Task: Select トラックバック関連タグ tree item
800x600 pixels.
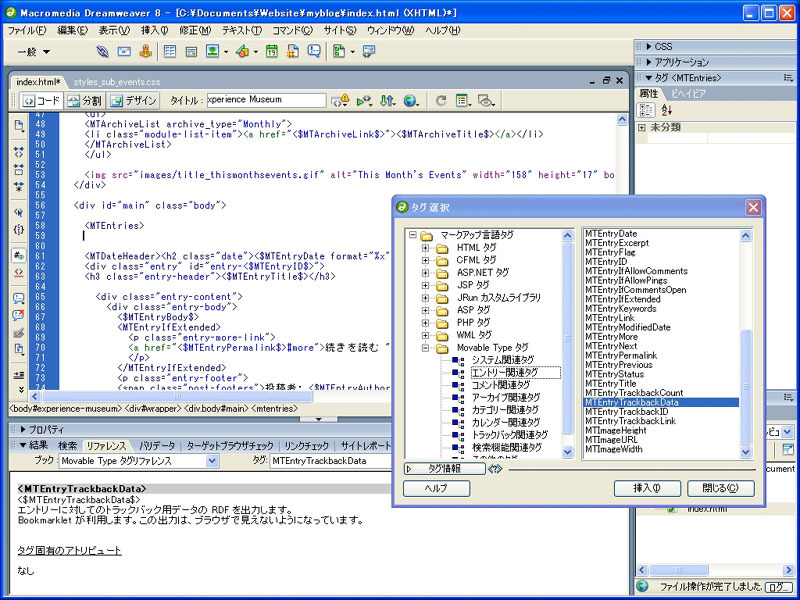Action: (509, 435)
